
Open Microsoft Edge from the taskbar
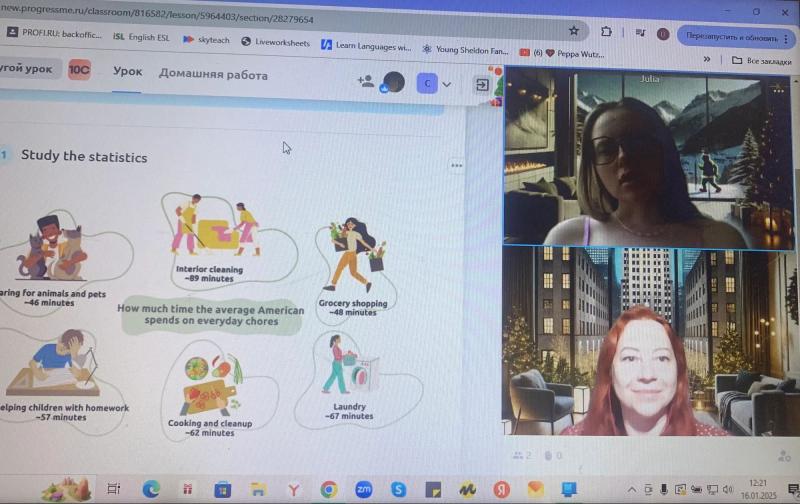[151, 489]
